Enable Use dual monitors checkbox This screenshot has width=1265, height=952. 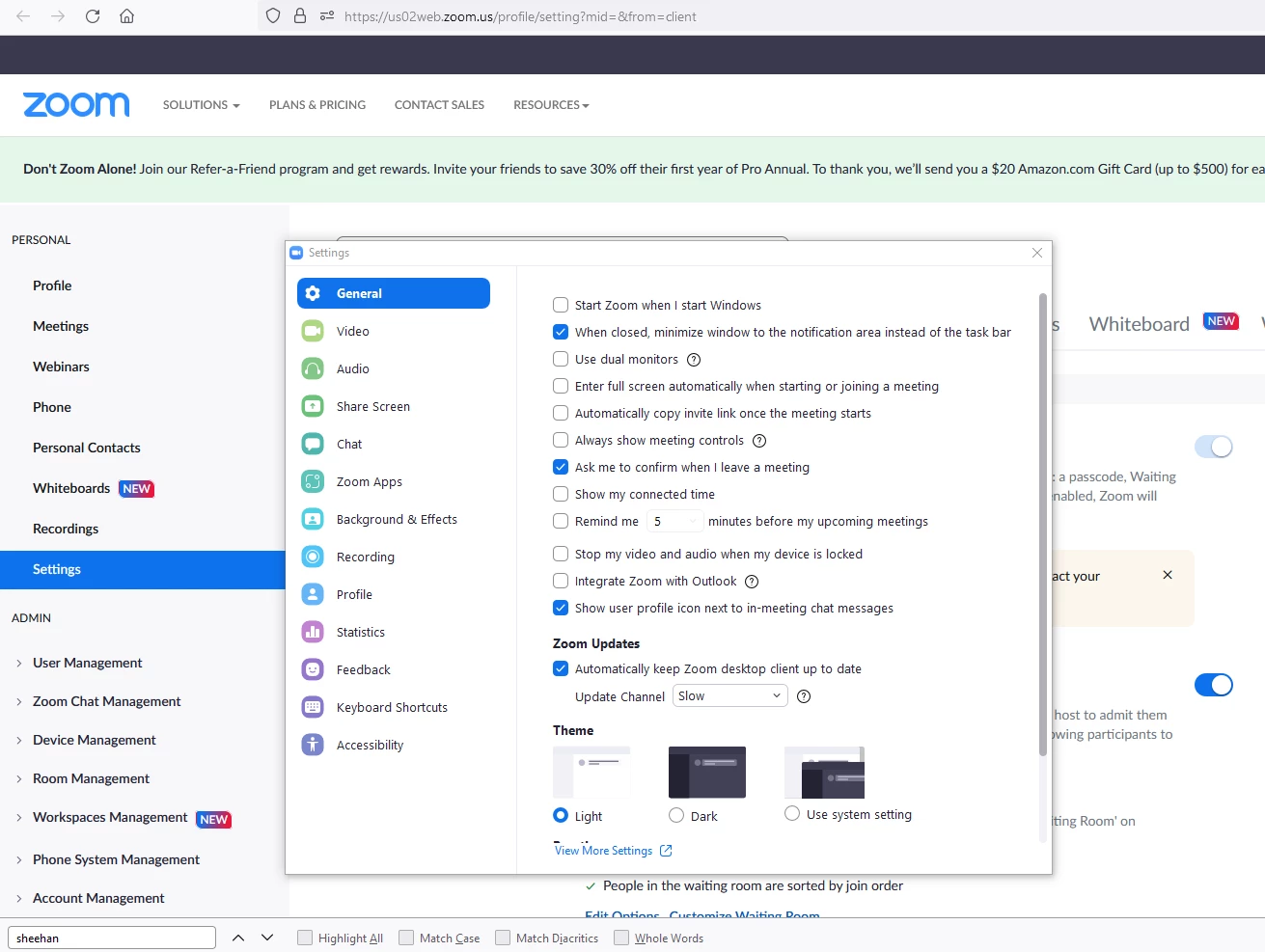click(561, 359)
